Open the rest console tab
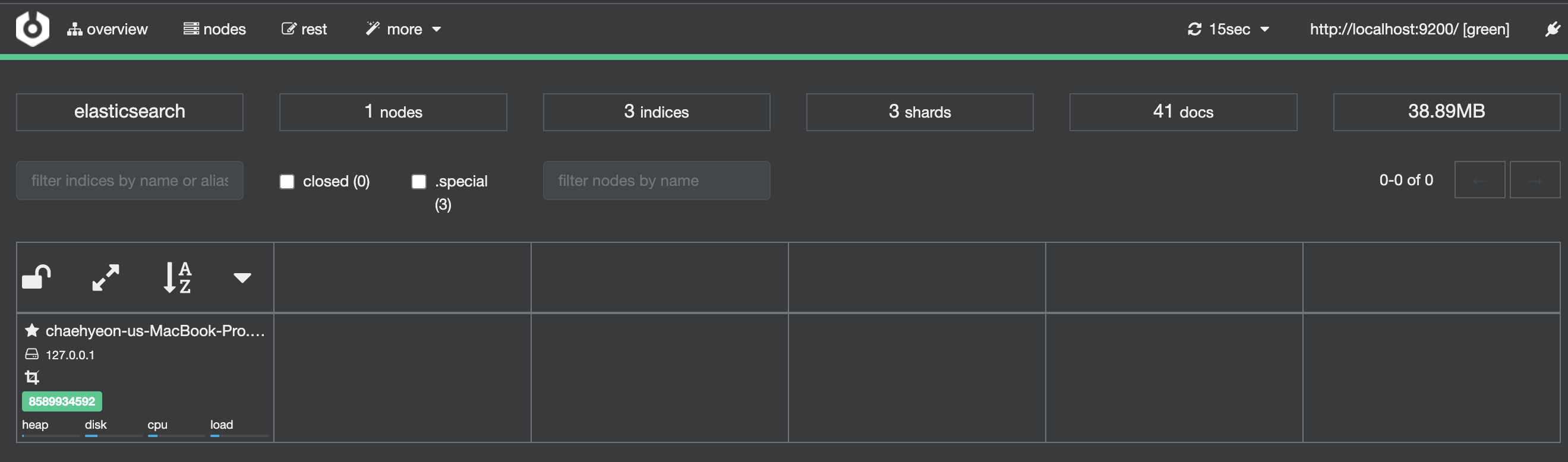This screenshot has width=1568, height=462. tap(304, 29)
